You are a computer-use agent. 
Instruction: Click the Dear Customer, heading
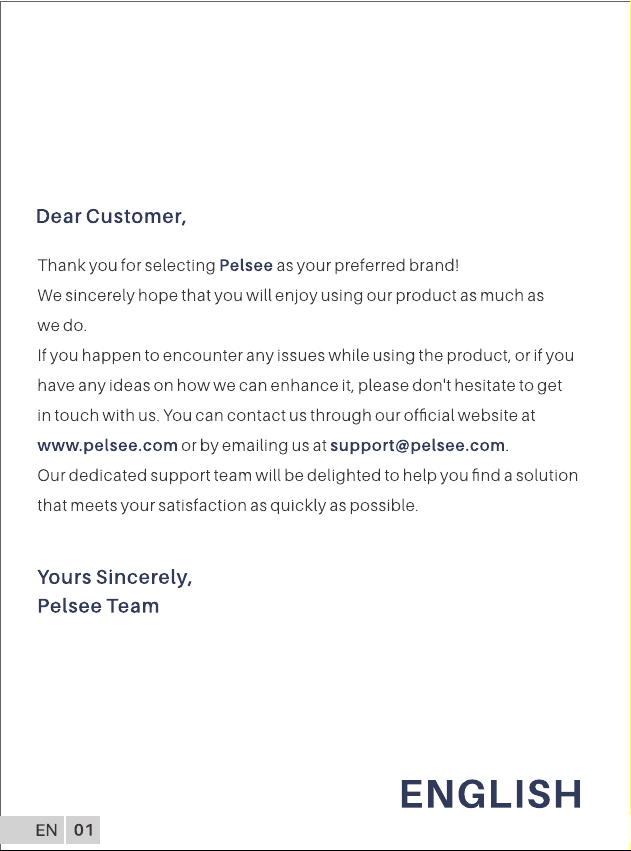point(111,217)
